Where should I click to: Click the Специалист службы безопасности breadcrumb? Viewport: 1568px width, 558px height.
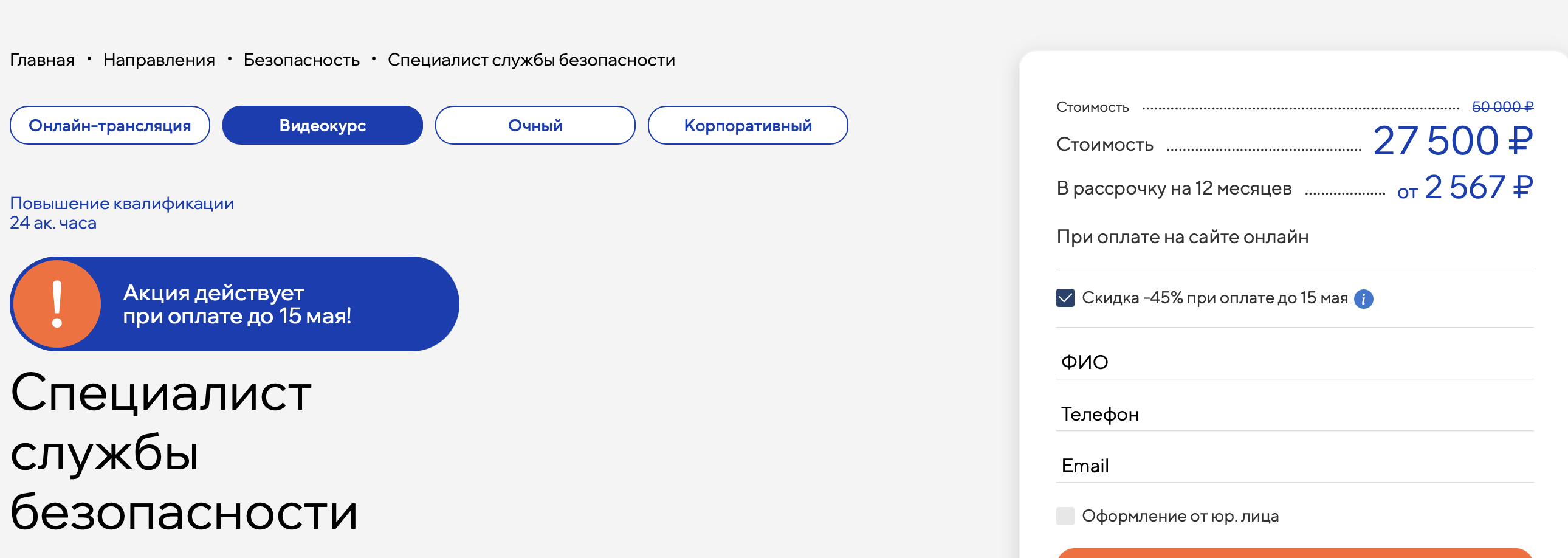click(x=531, y=60)
